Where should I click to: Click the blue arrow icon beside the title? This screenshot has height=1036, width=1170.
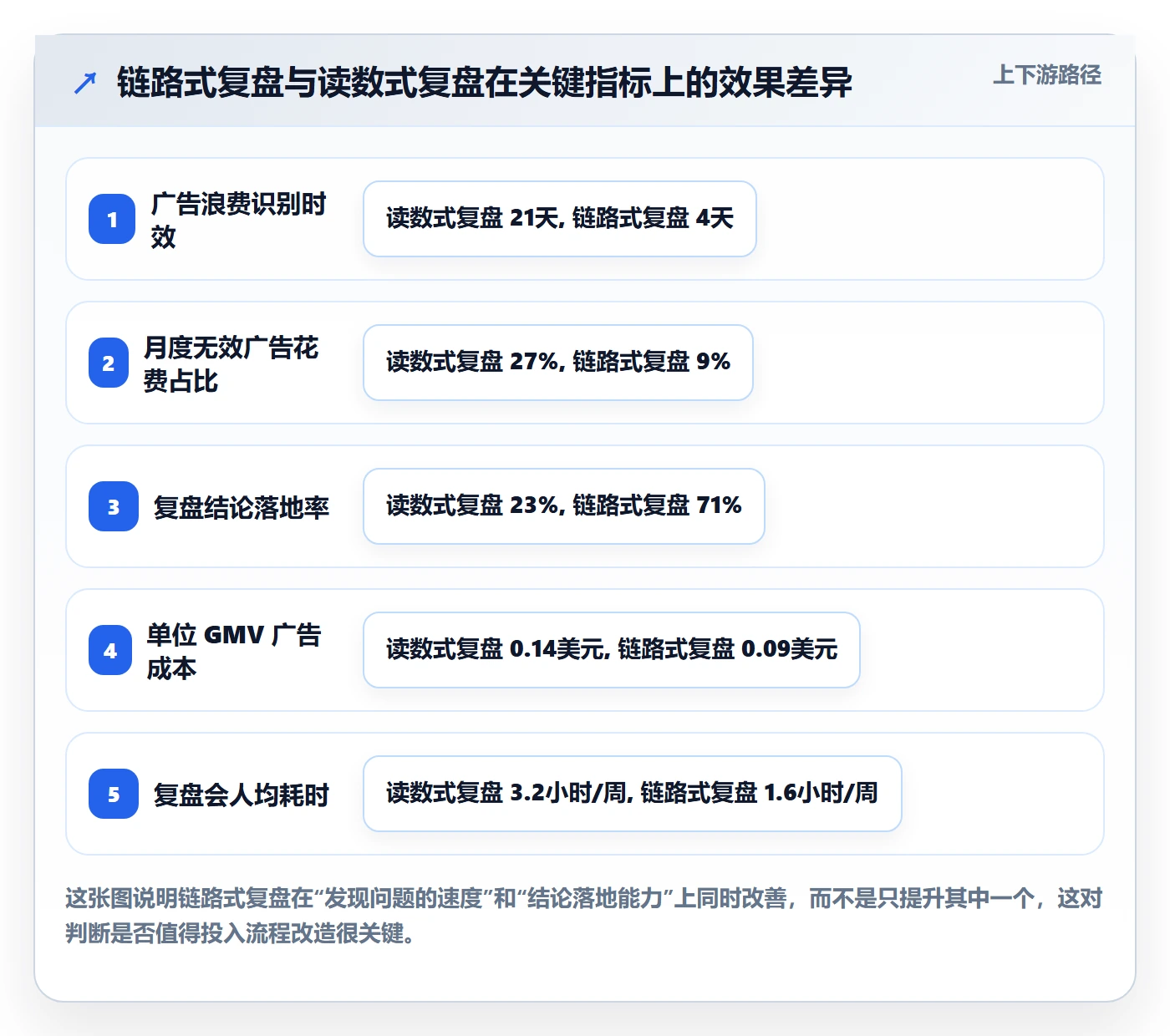[x=85, y=83]
